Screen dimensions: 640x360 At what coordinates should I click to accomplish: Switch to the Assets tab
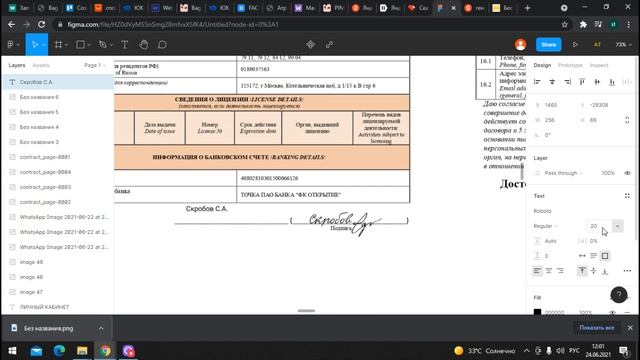click(41, 65)
